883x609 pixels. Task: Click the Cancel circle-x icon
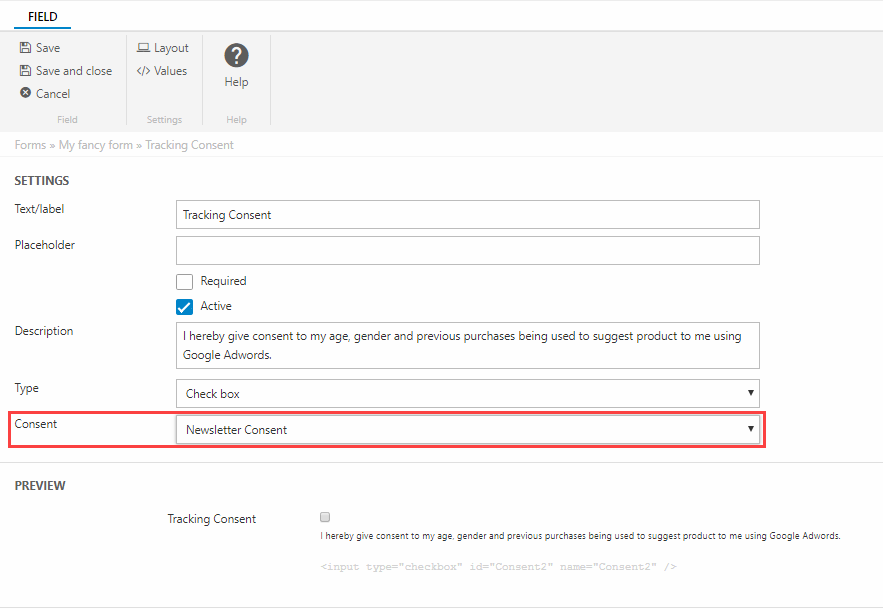point(26,93)
